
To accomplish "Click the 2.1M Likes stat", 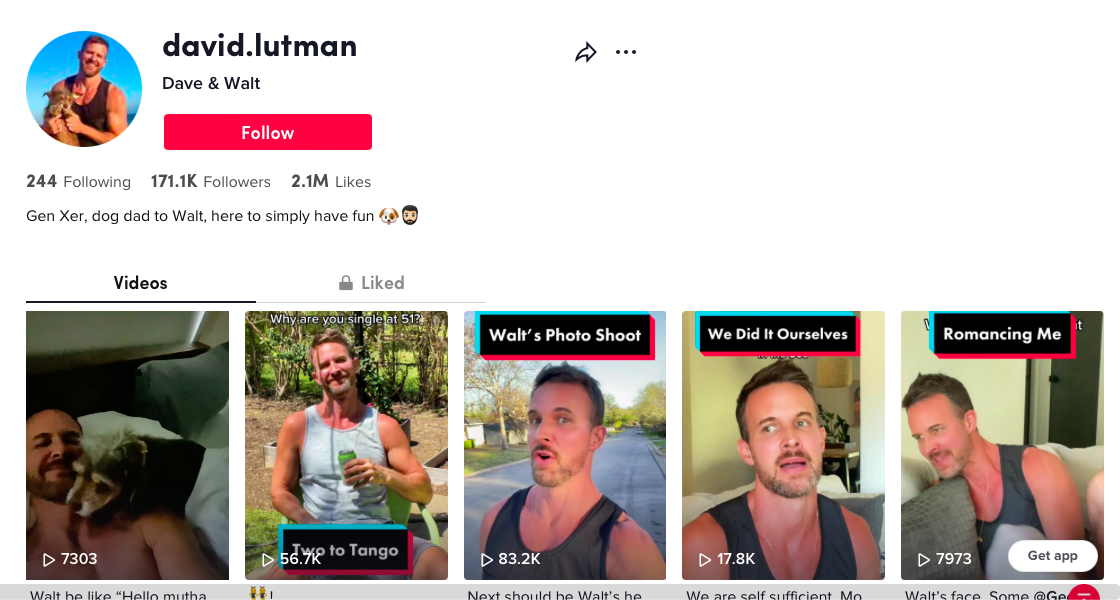I will tap(331, 181).
